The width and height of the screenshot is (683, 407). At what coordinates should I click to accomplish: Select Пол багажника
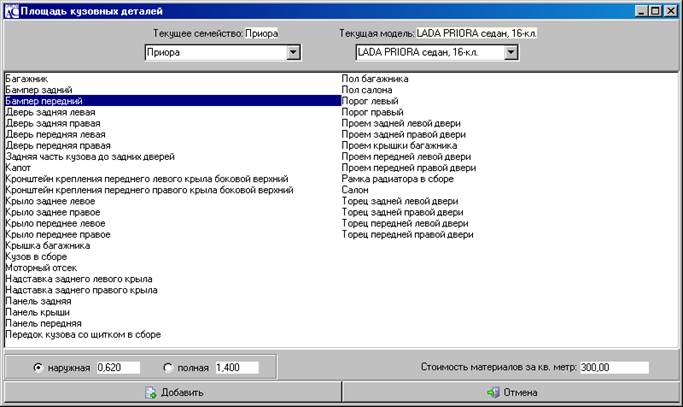[x=375, y=79]
